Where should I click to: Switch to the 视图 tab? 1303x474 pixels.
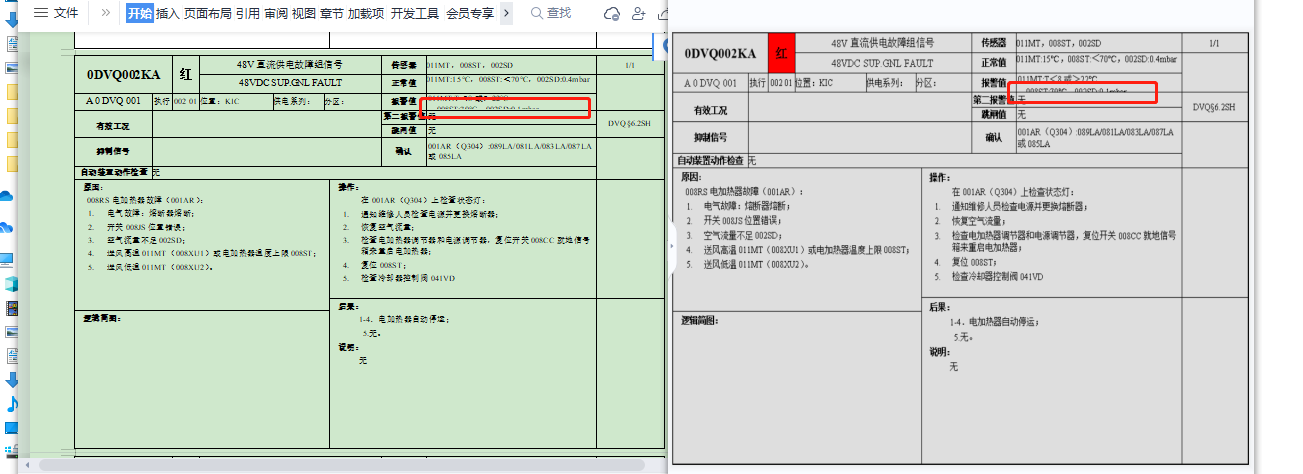pos(304,13)
